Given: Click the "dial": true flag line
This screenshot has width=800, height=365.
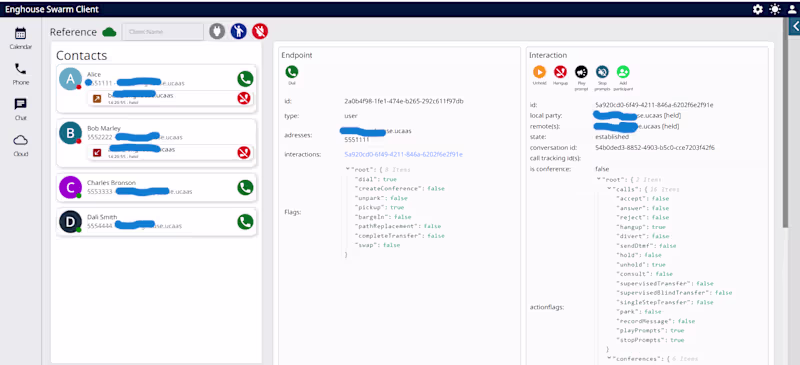Looking at the screenshot, I should (x=375, y=179).
